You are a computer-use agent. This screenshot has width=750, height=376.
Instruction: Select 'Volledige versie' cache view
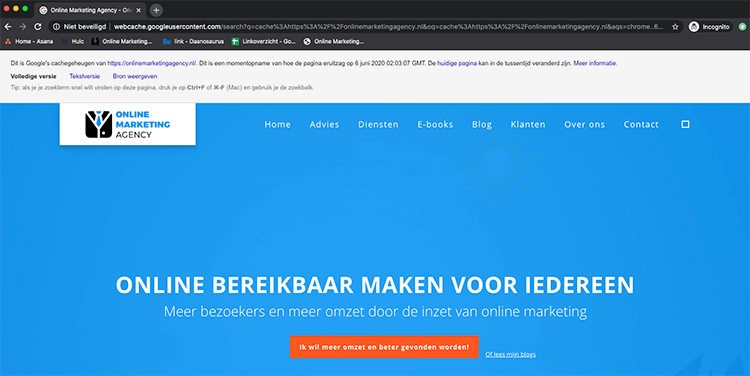[x=33, y=76]
